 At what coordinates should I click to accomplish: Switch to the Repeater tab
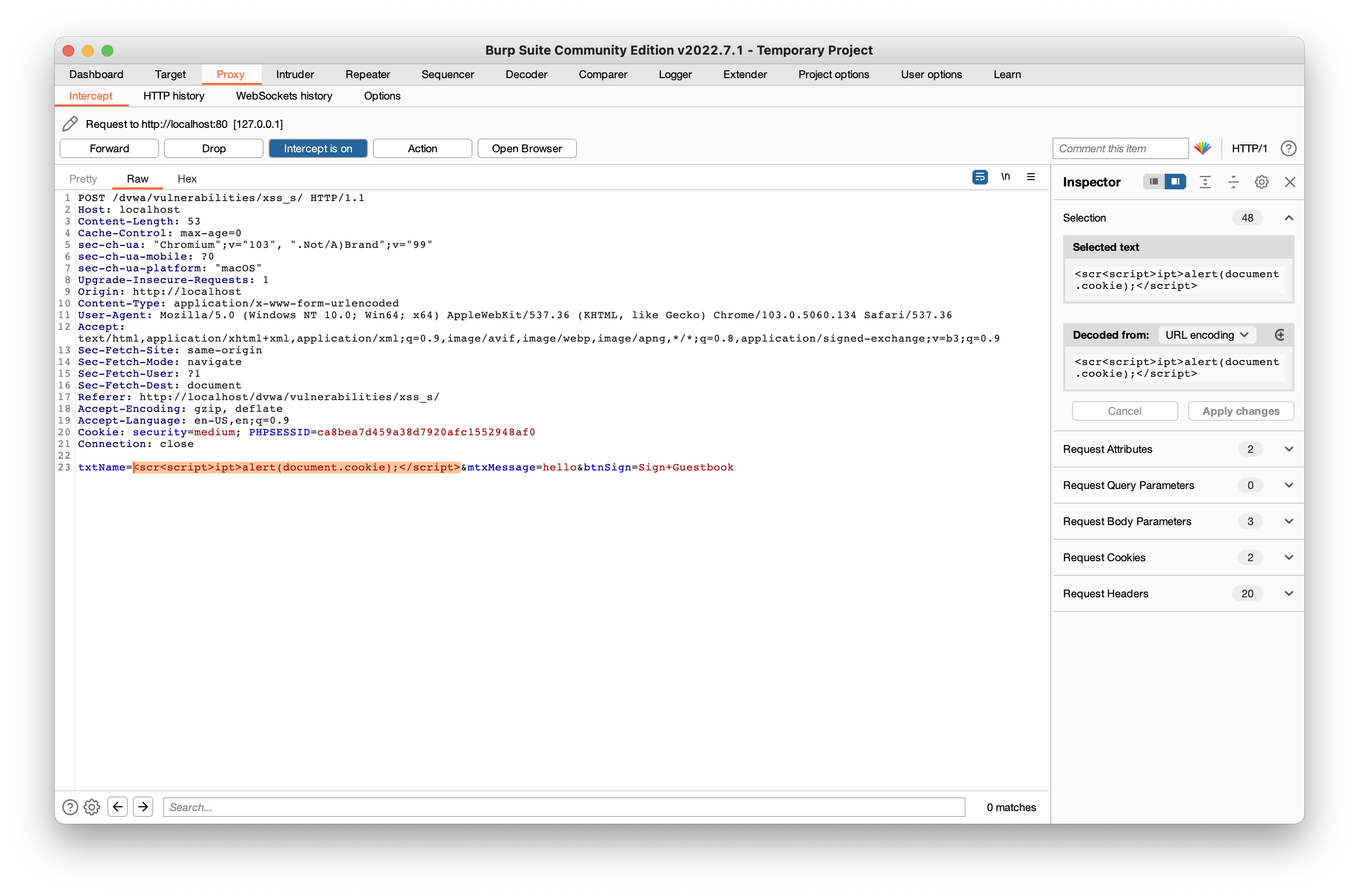(x=368, y=74)
